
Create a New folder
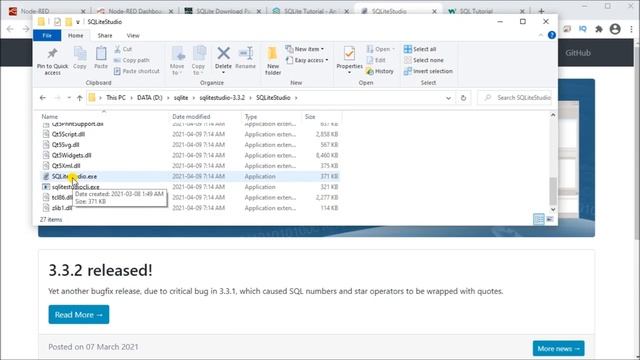(273, 60)
